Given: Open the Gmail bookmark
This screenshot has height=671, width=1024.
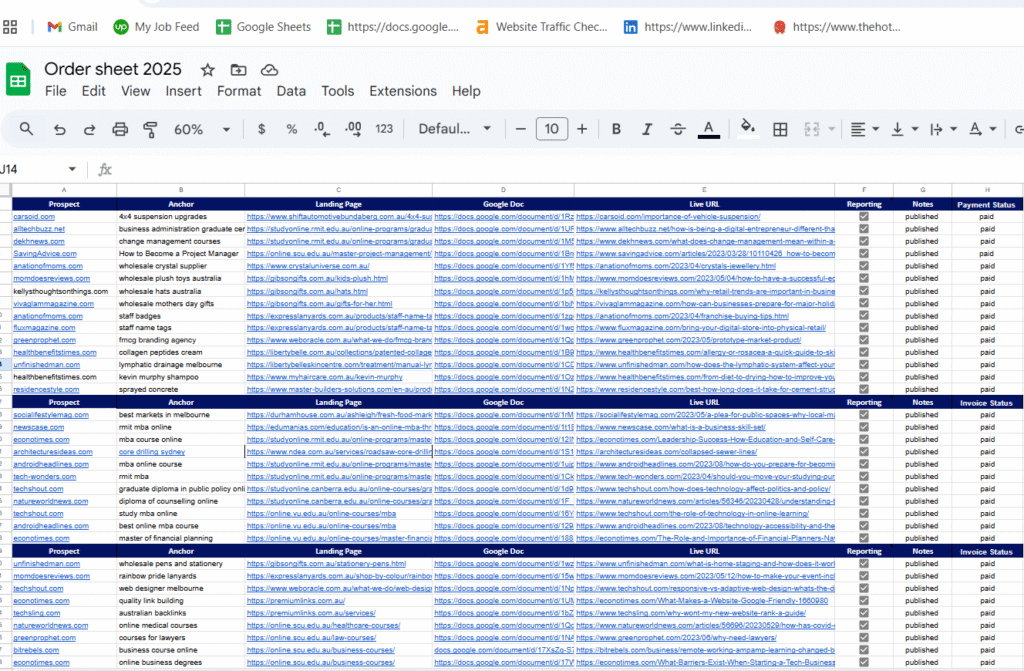Looking at the screenshot, I should pyautogui.click(x=72, y=27).
